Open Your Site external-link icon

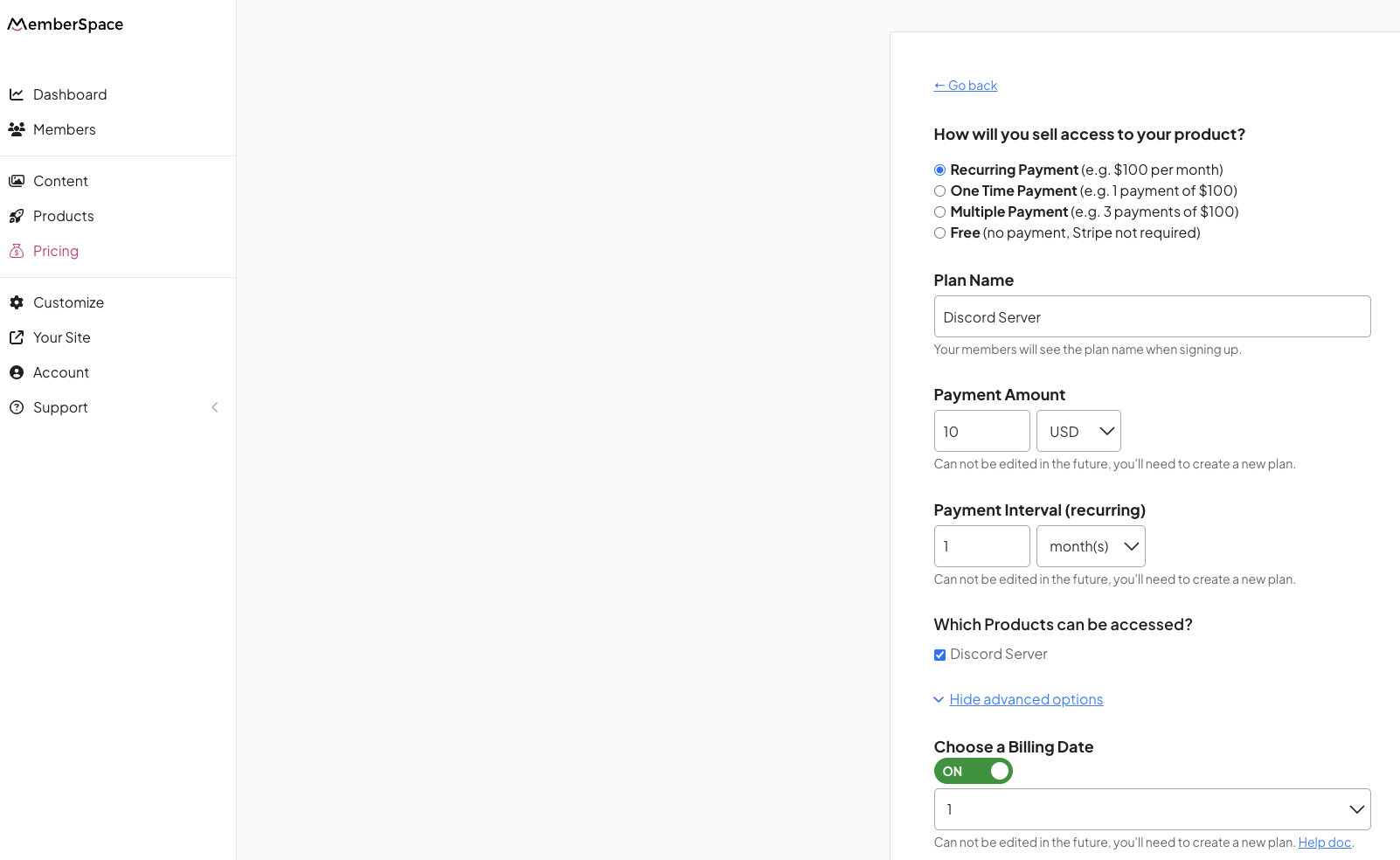(17, 336)
